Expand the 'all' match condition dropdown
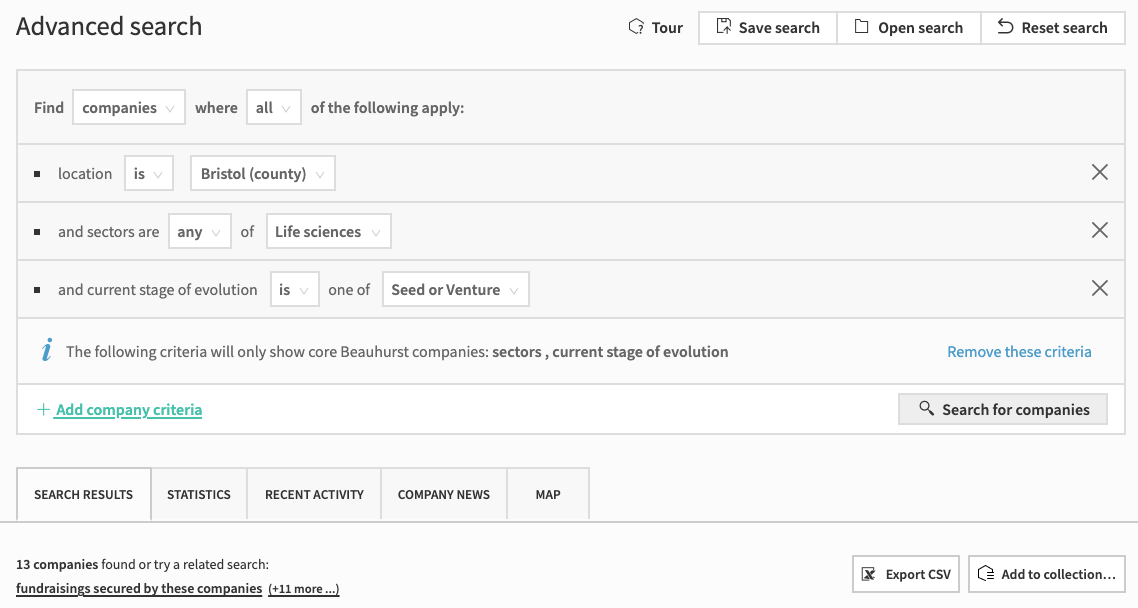This screenshot has width=1138, height=608. tap(274, 108)
